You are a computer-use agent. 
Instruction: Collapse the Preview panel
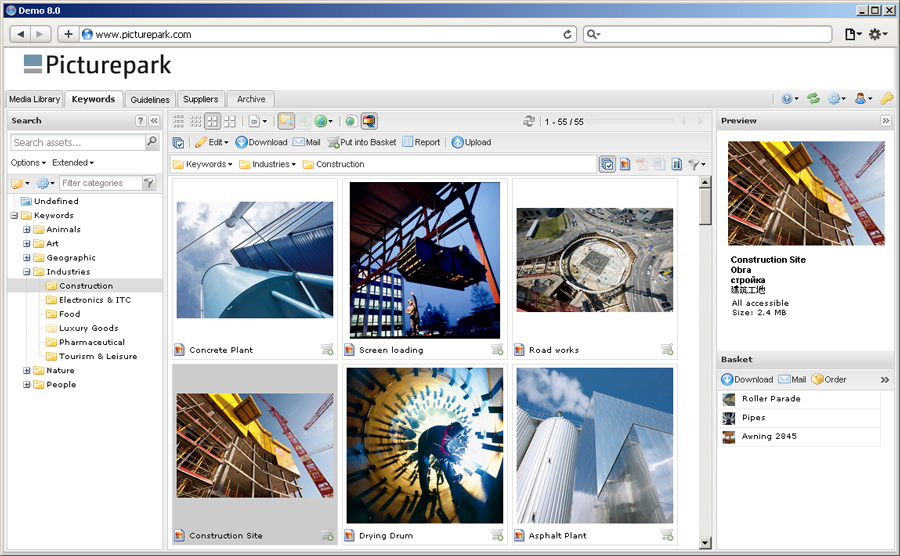885,121
